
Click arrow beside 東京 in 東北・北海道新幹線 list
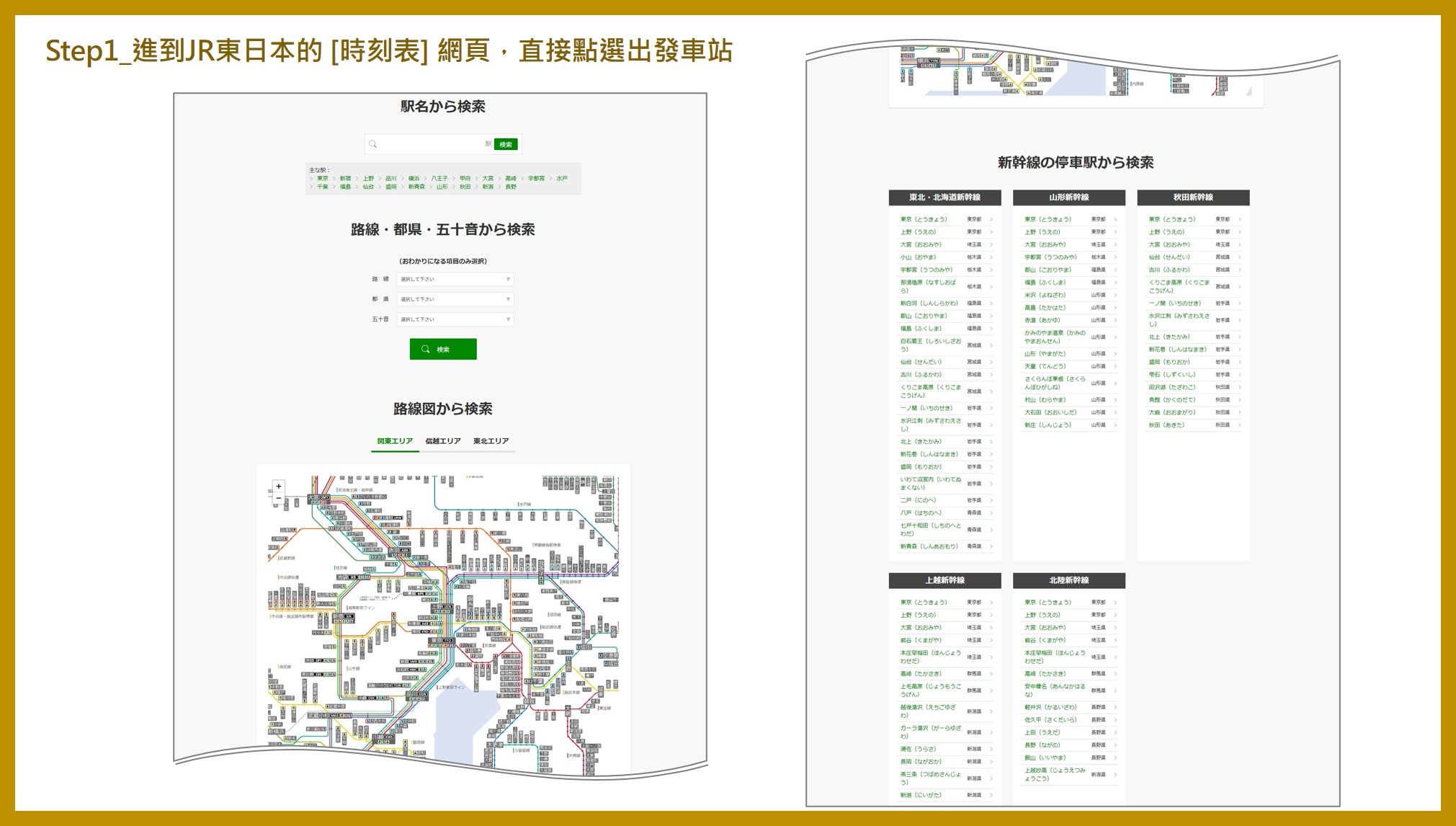coord(991,219)
